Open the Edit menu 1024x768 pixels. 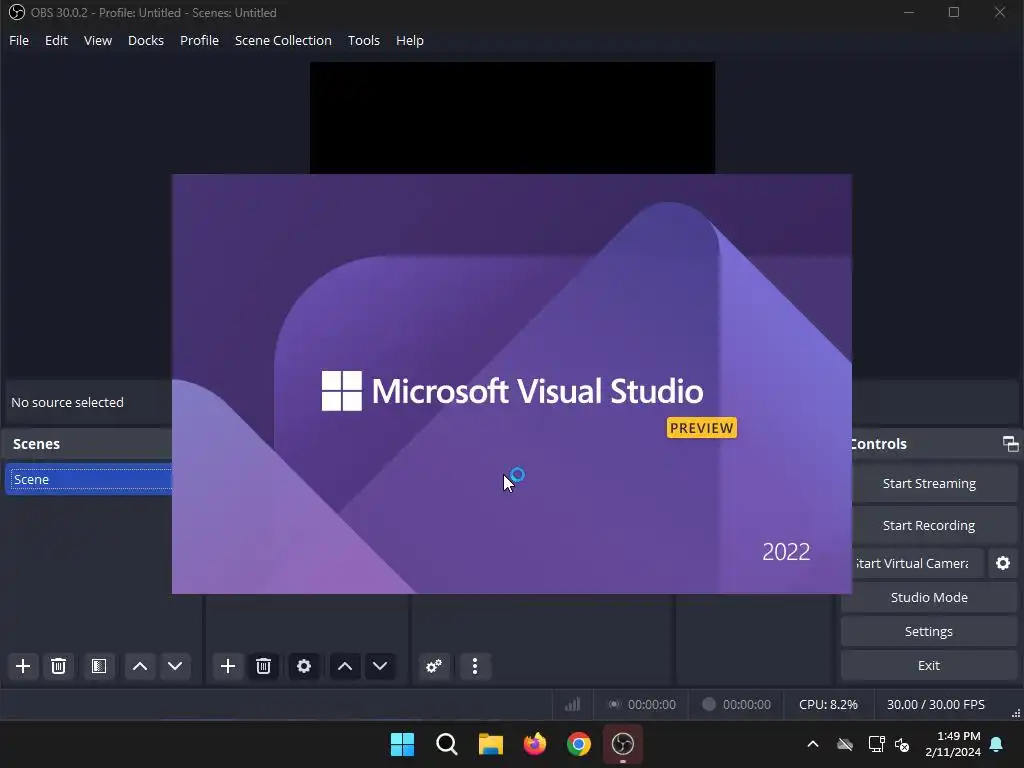pos(56,40)
